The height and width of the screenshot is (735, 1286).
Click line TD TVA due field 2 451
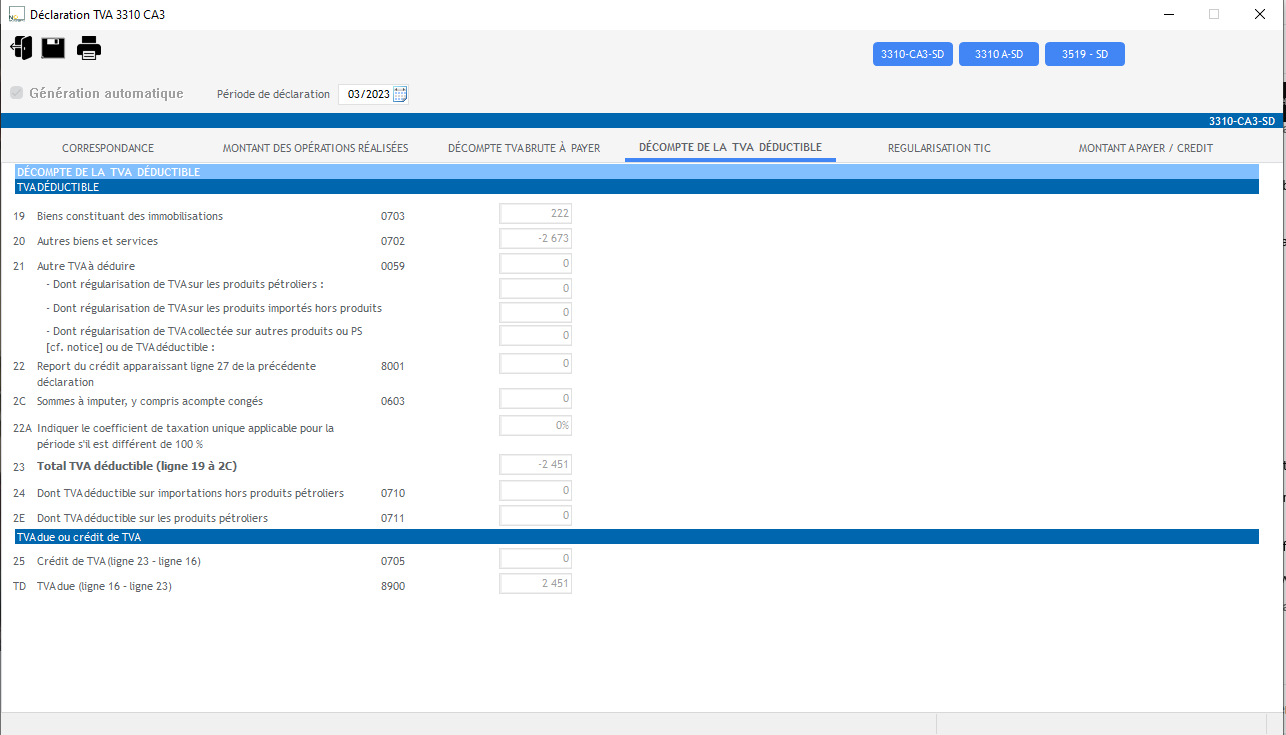click(x=535, y=583)
